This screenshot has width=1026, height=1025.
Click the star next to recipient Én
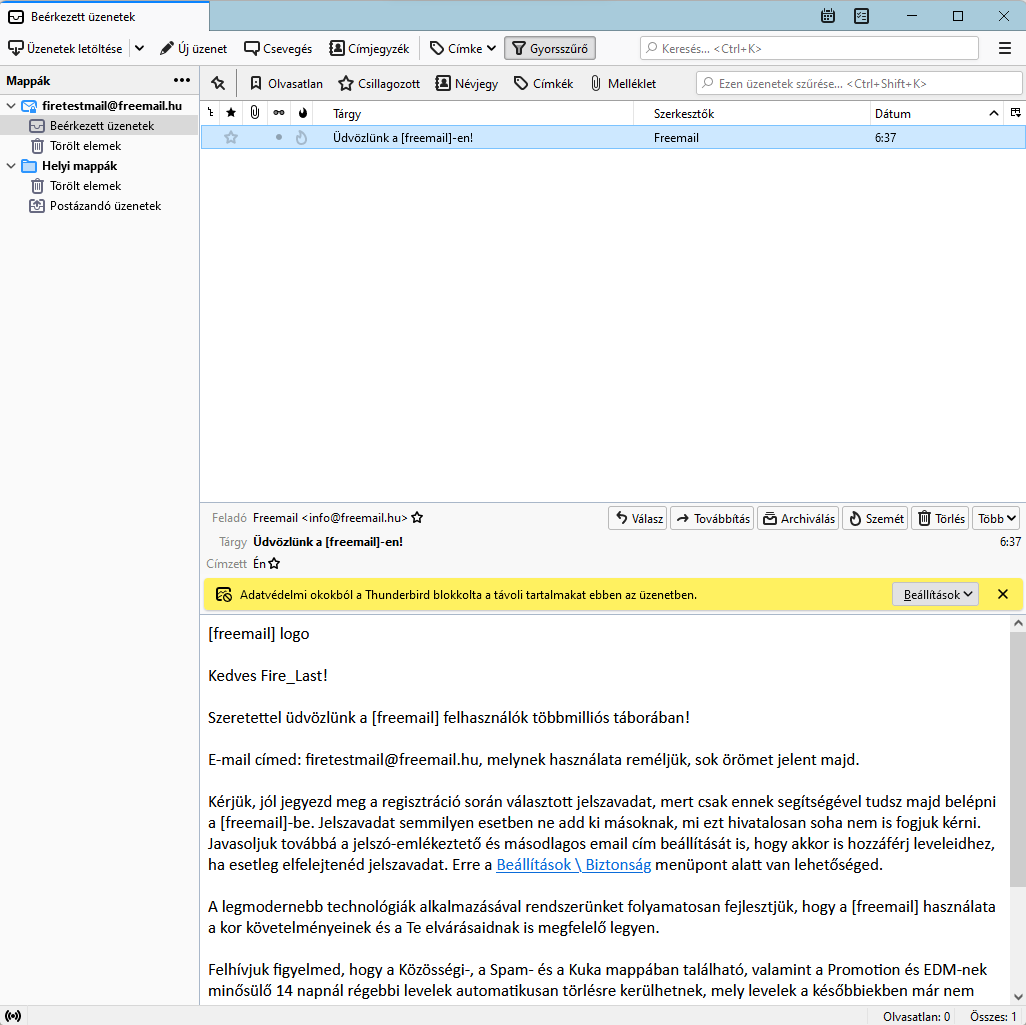[274, 564]
